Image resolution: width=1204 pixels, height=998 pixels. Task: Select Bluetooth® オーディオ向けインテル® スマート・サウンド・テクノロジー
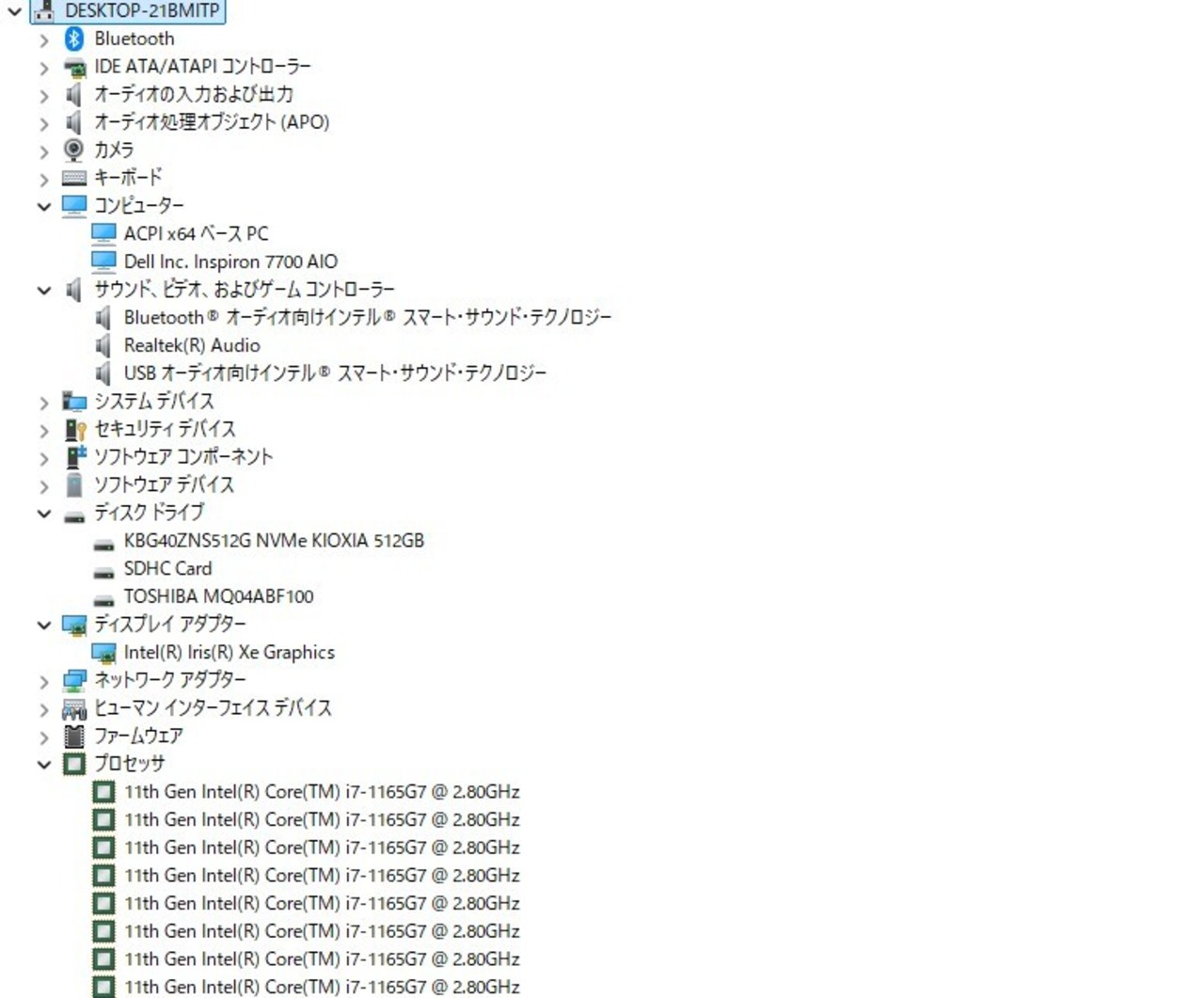[x=368, y=318]
